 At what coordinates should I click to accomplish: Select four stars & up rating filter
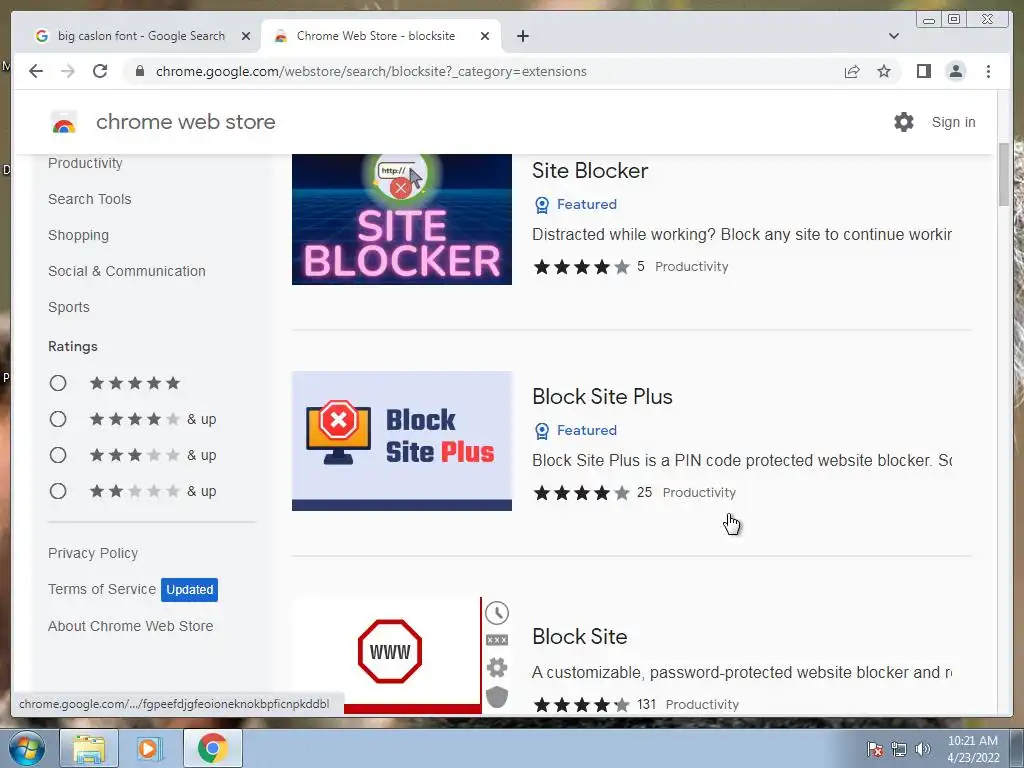(x=58, y=419)
